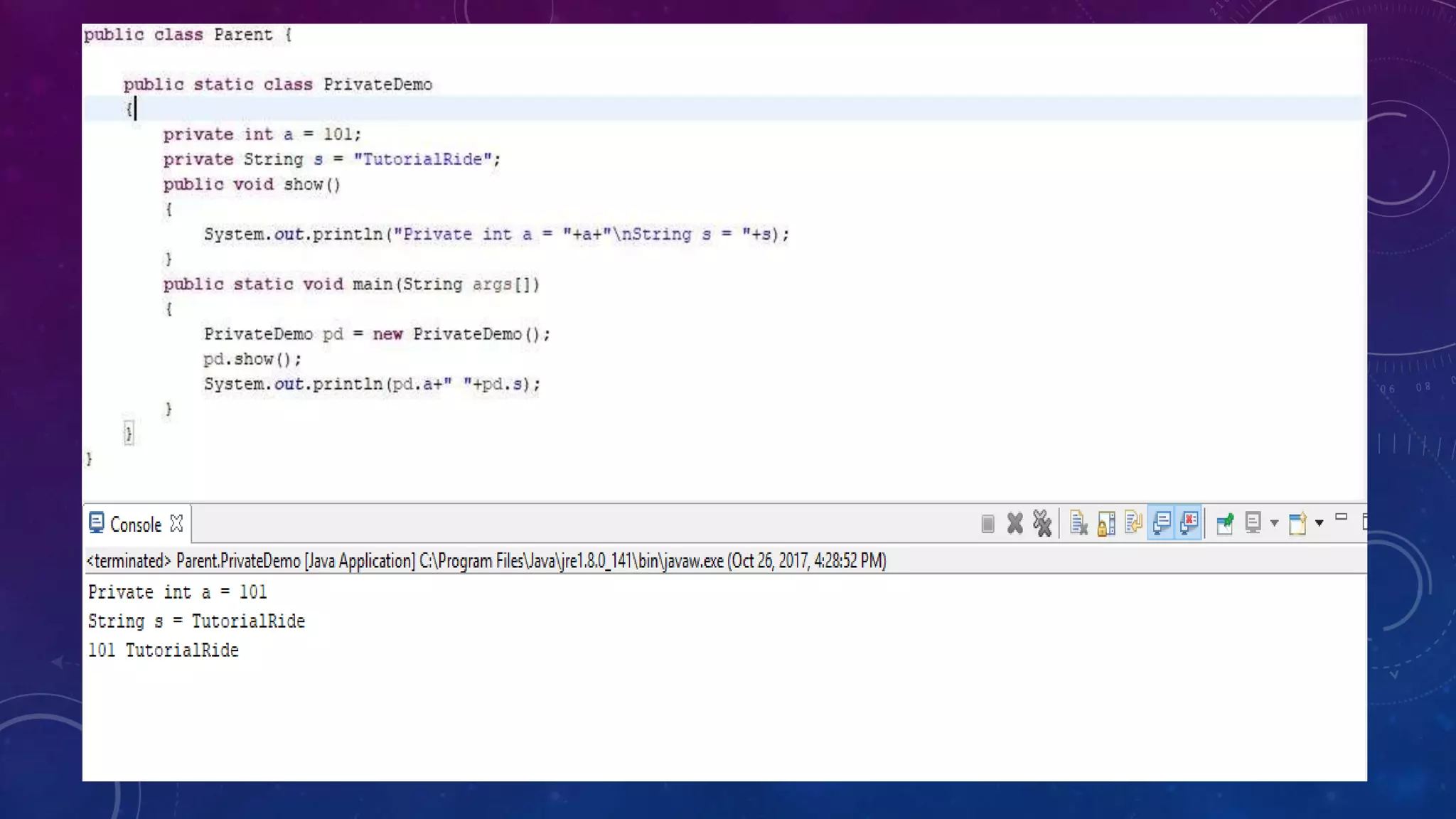Toggle Show Console on standard error
1456x819 pixels.
point(1189,524)
